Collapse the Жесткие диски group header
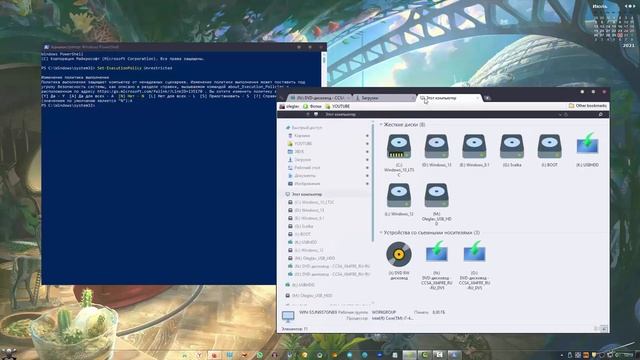 pyautogui.click(x=381, y=124)
